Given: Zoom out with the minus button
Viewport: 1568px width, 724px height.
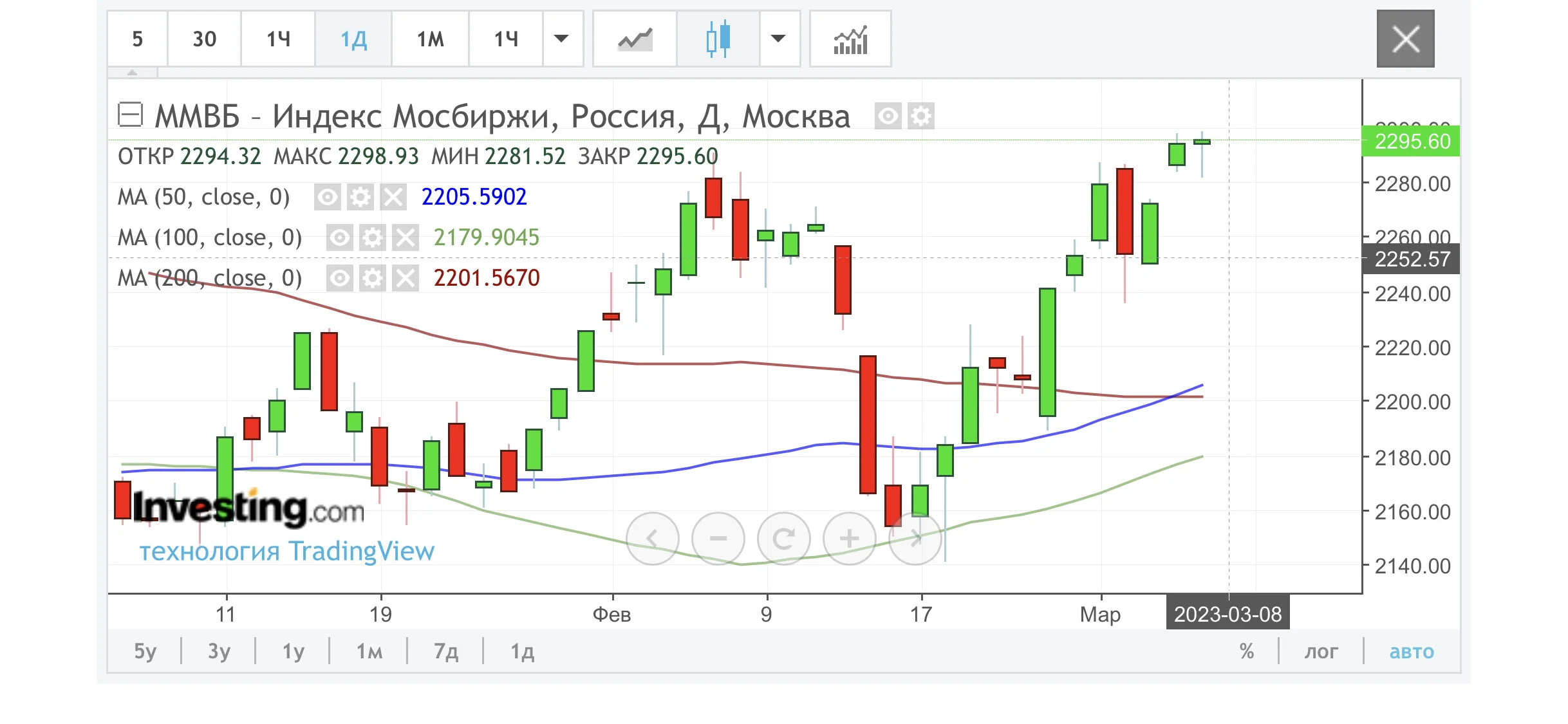Looking at the screenshot, I should (718, 539).
